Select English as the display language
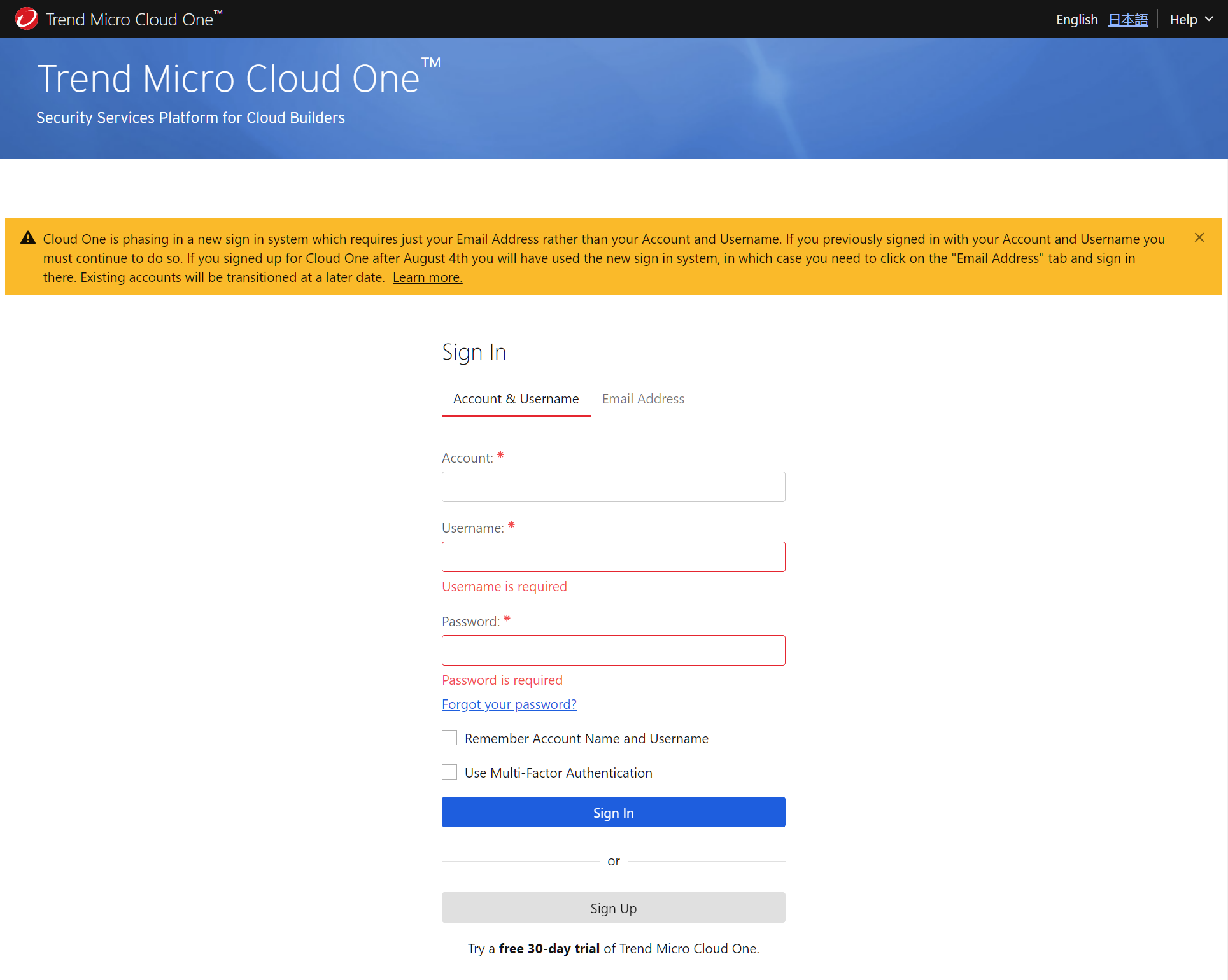This screenshot has height=980, width=1228. point(1076,19)
